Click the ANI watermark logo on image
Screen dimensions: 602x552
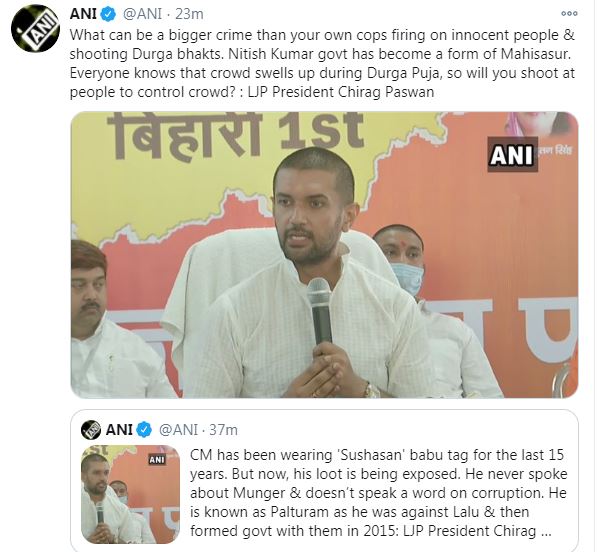pos(512,155)
